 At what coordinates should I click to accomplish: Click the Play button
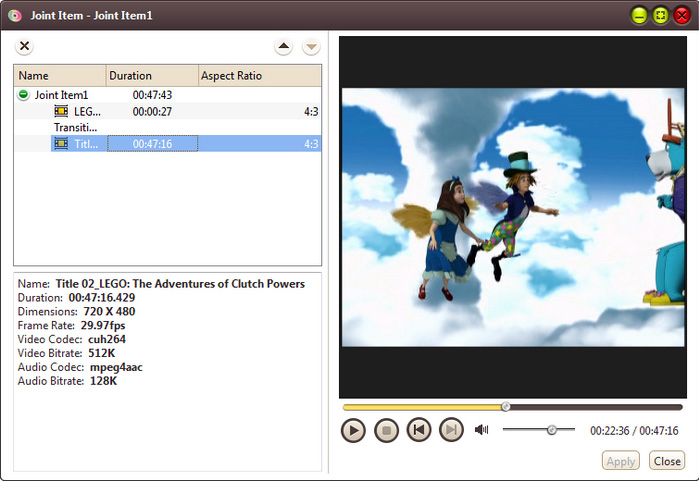coord(353,430)
